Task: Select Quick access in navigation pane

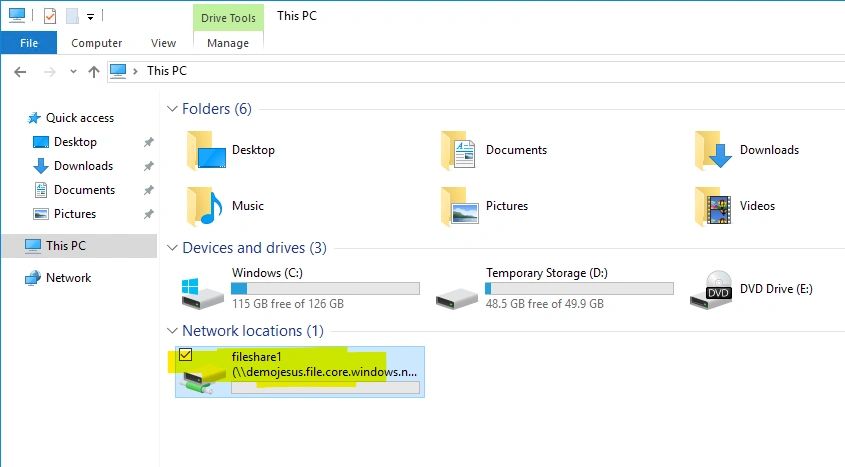Action: 79,118
